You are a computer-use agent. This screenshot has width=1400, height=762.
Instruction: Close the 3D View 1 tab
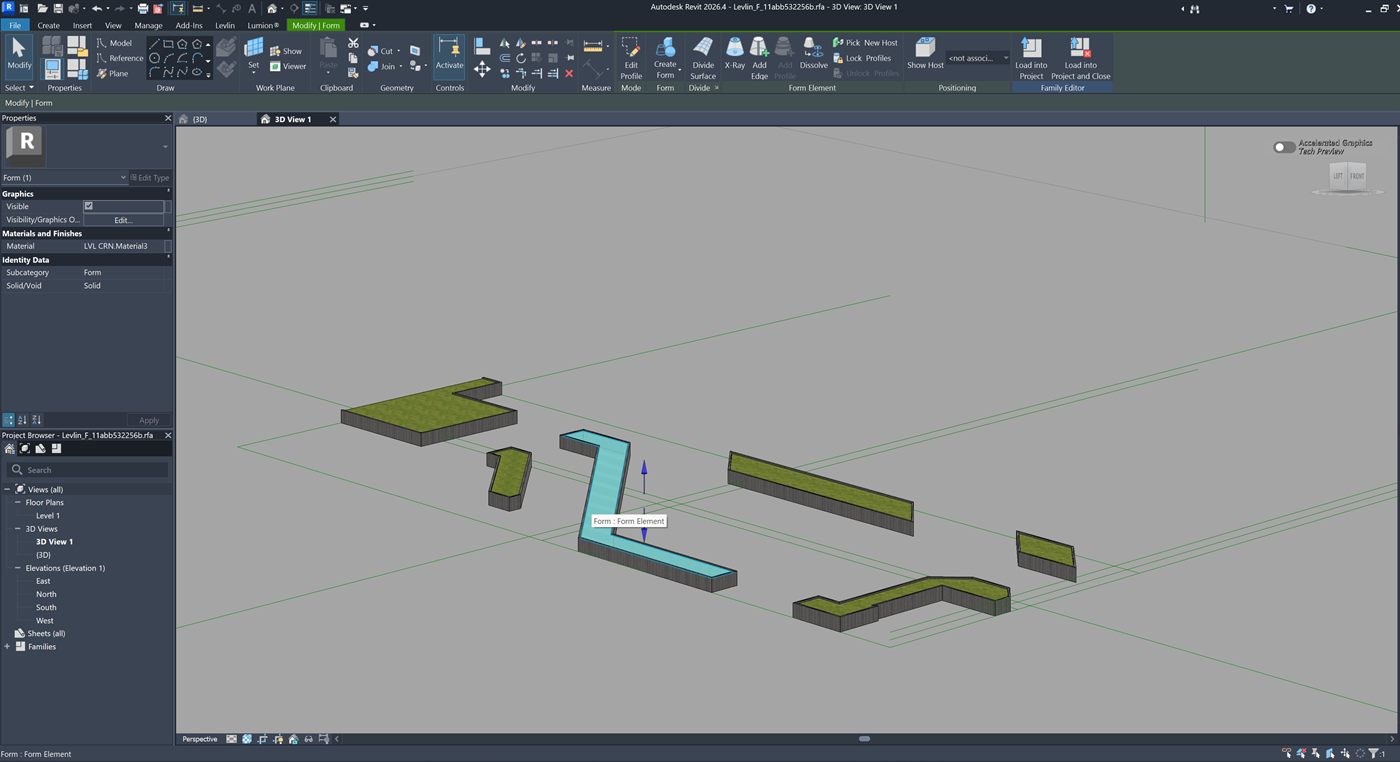(x=333, y=119)
